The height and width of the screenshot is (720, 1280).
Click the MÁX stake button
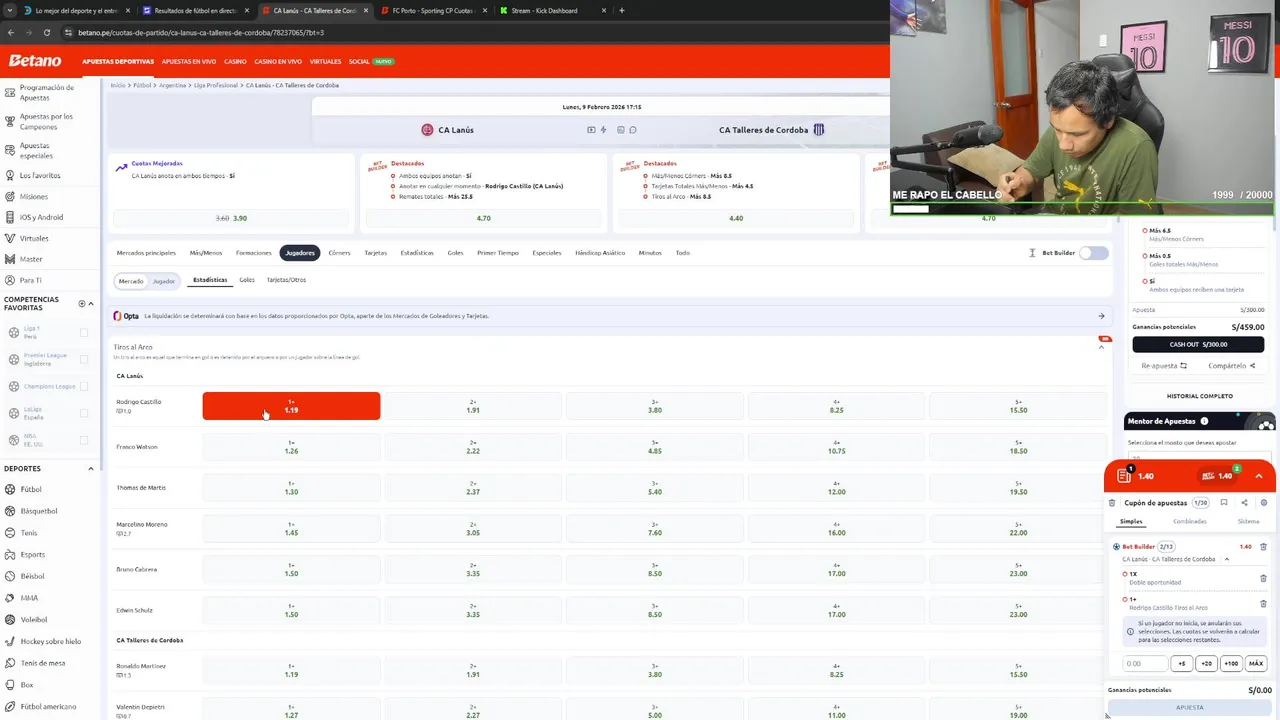coord(1256,663)
